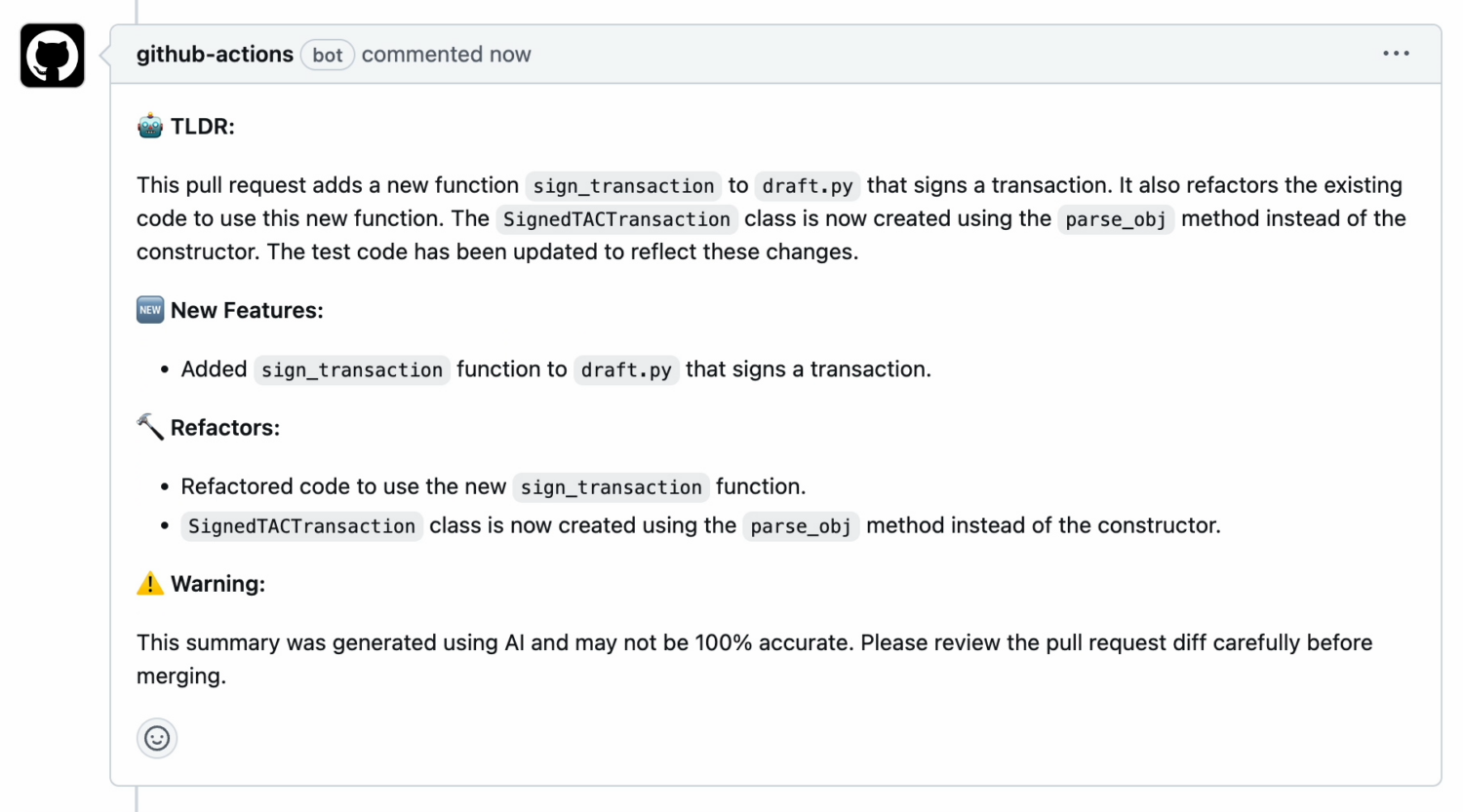Viewport: 1463px width, 812px height.
Task: Click the "now" comment timestamp
Action: (x=510, y=55)
